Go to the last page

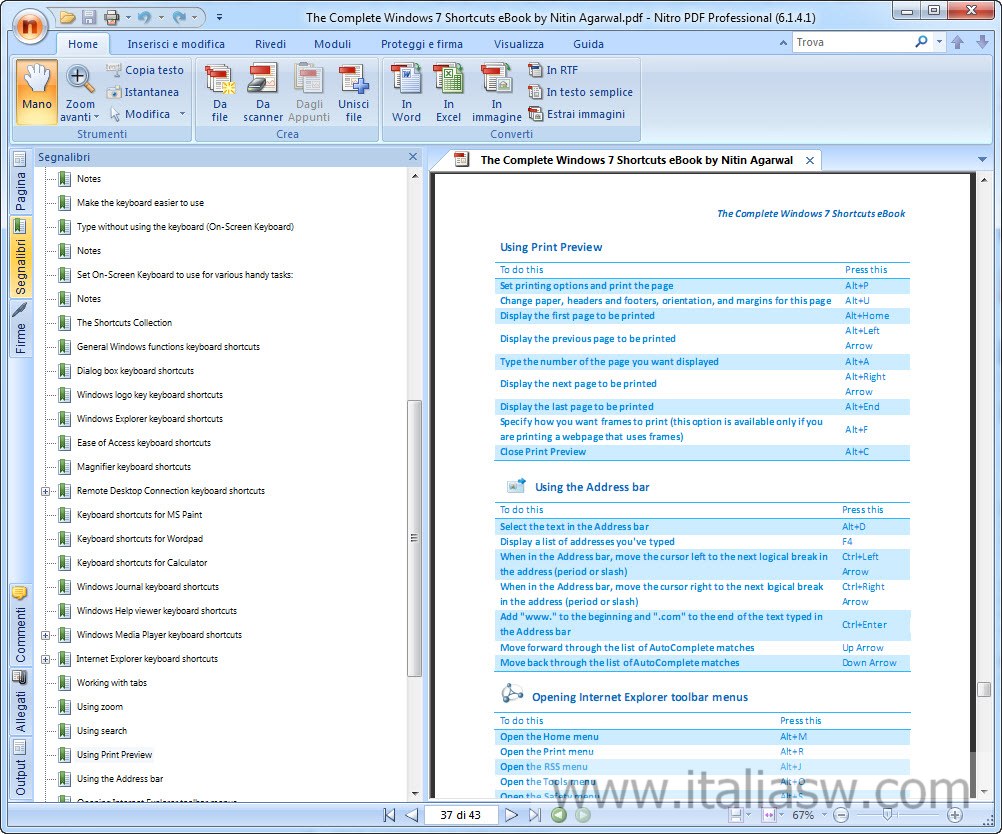[535, 815]
